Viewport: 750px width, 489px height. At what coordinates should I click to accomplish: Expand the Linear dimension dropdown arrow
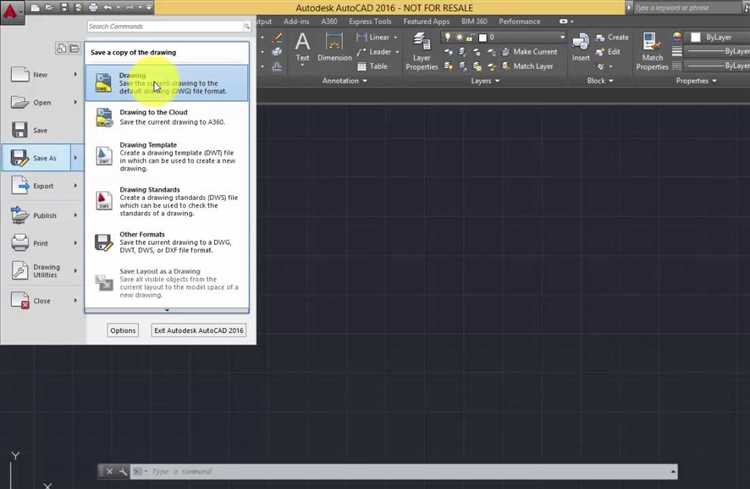[x=397, y=37]
